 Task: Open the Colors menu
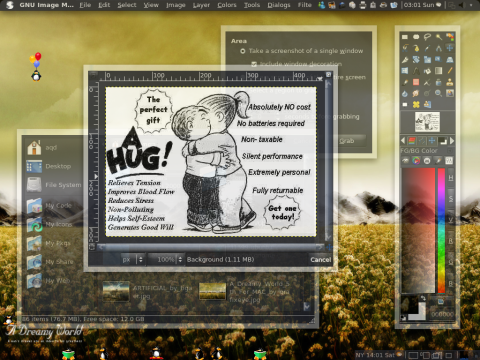(227, 5)
